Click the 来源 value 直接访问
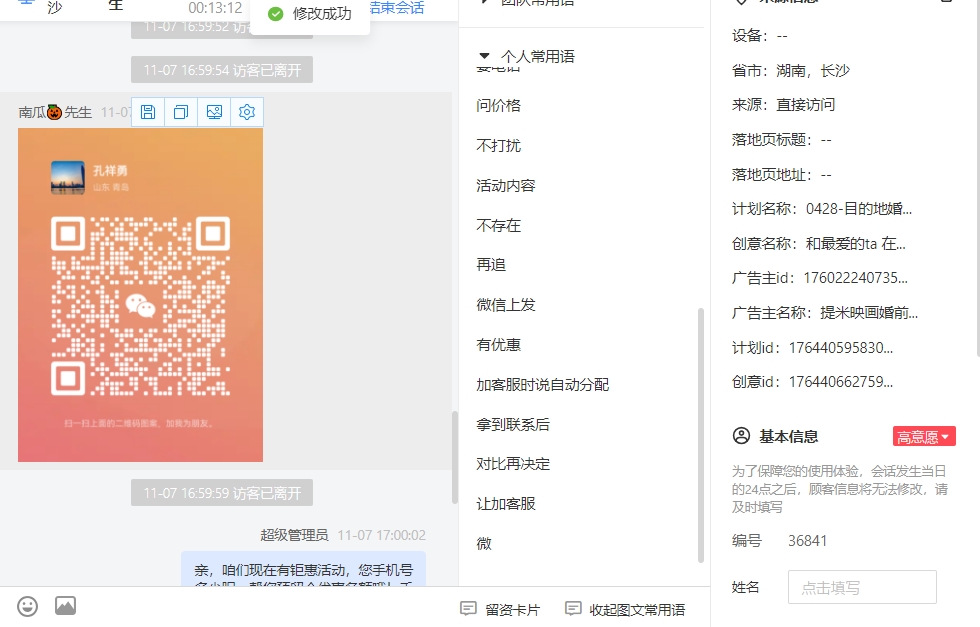 [x=806, y=105]
